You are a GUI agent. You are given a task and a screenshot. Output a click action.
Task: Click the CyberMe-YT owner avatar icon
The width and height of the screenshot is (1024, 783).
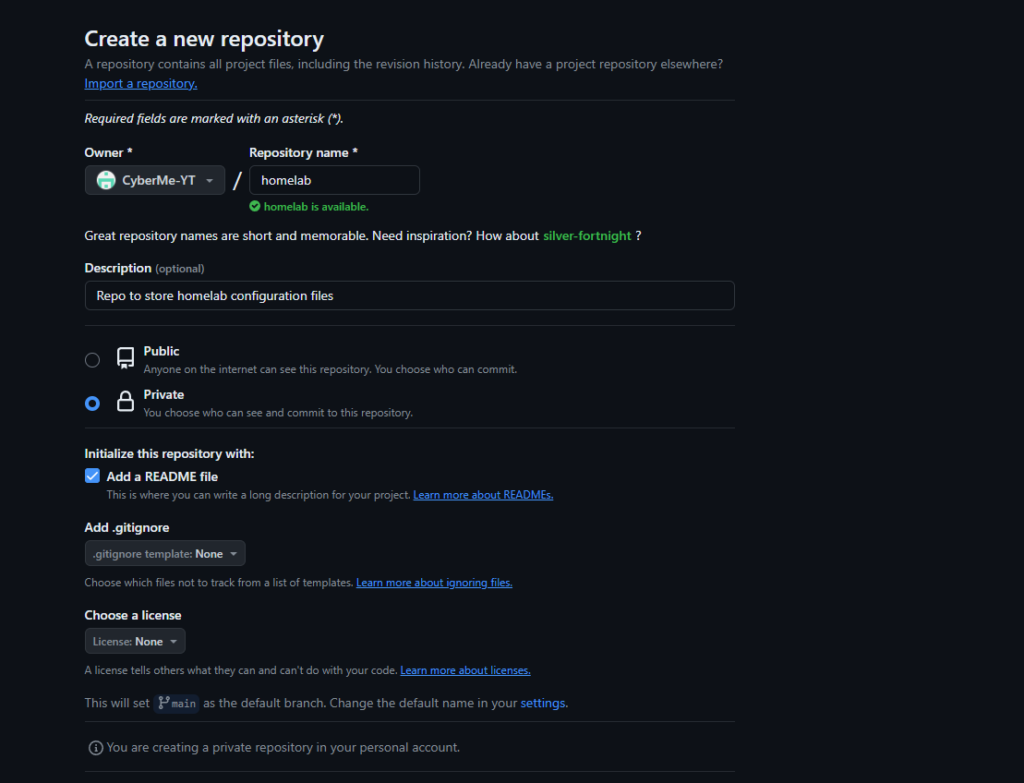coord(105,180)
